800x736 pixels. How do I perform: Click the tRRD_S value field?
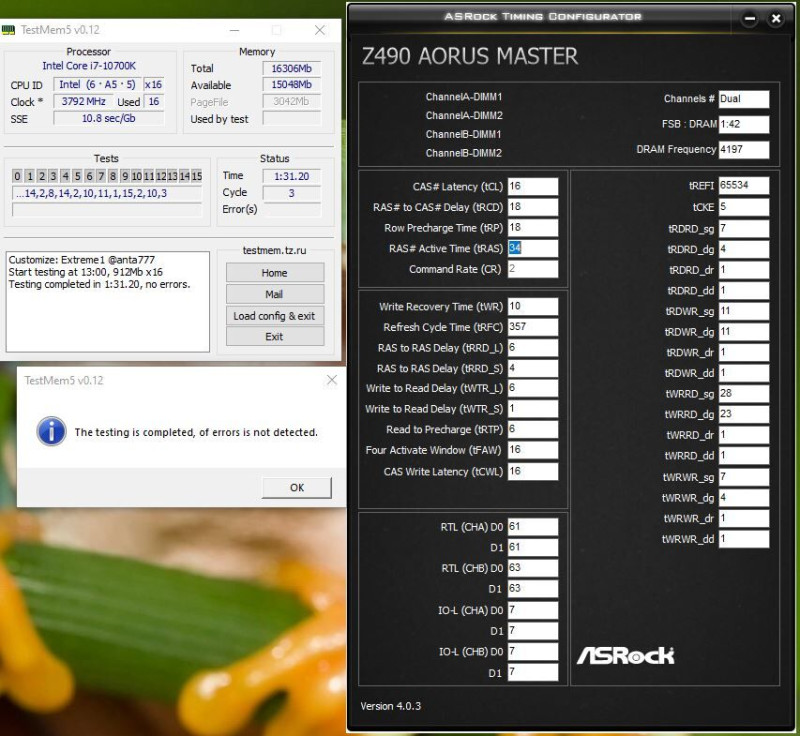coord(533,368)
